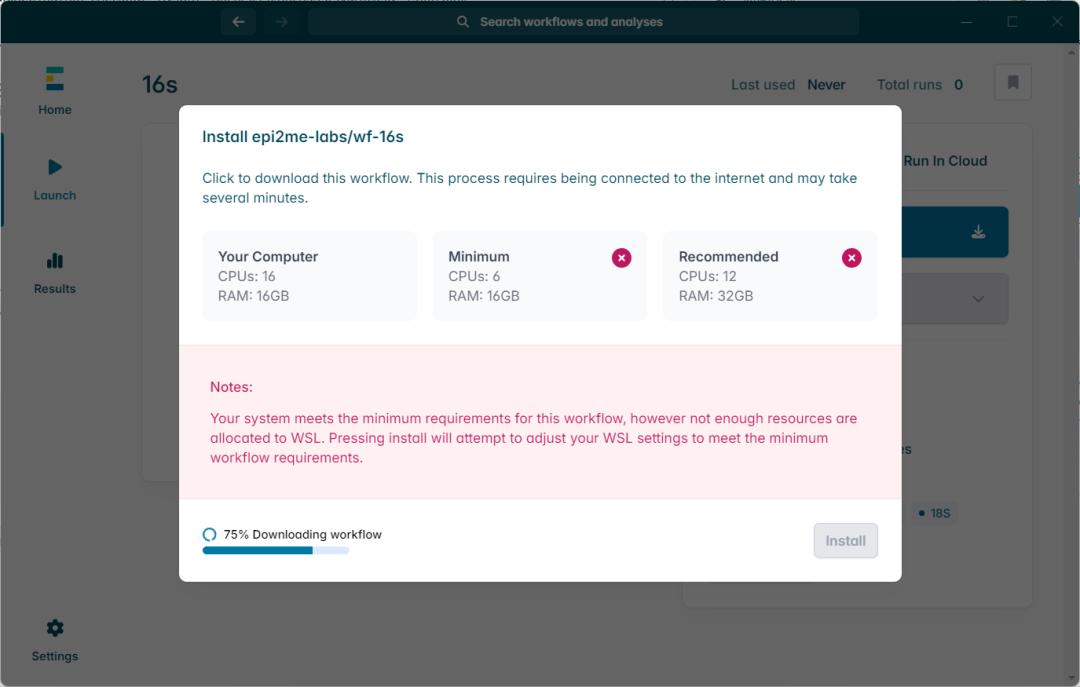This screenshot has height=687, width=1080.
Task: Maximize the application window
Action: 1012,22
